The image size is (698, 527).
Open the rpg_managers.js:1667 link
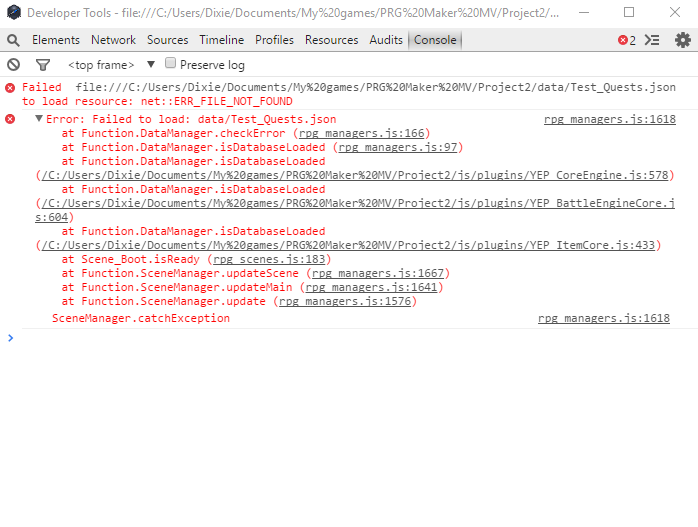[x=377, y=273]
